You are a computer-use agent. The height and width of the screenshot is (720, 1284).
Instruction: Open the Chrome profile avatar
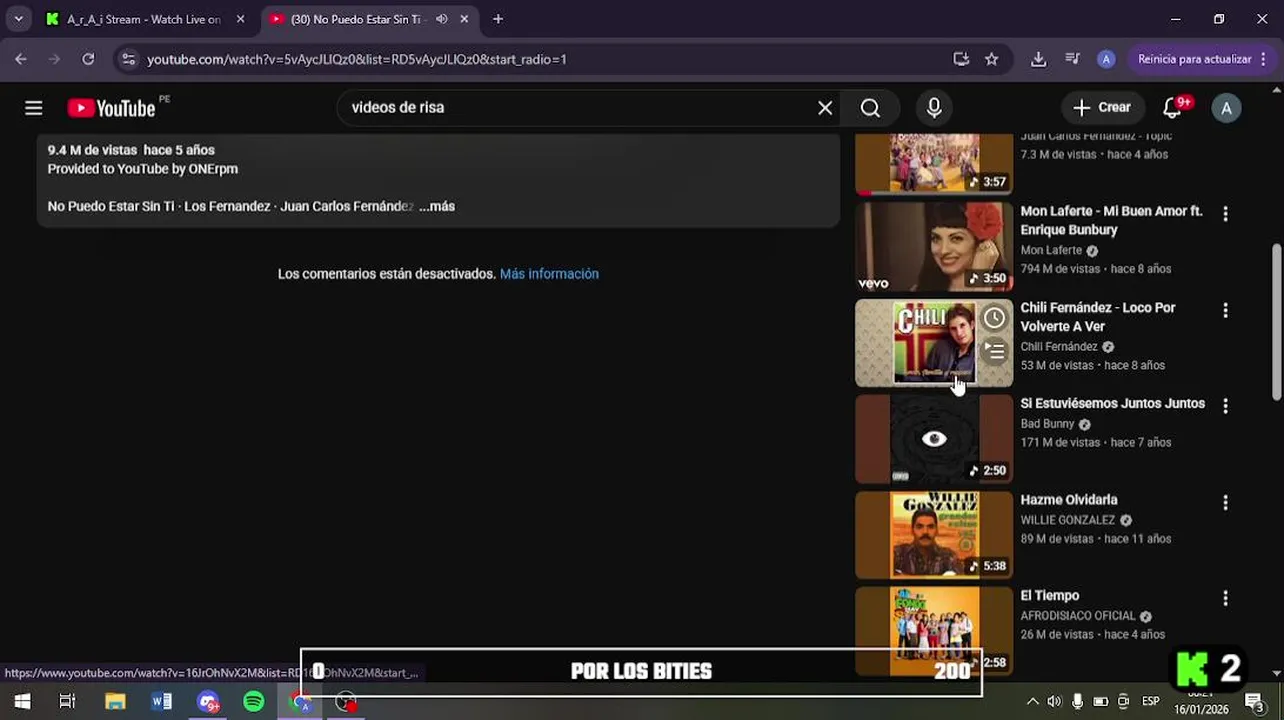click(1106, 59)
